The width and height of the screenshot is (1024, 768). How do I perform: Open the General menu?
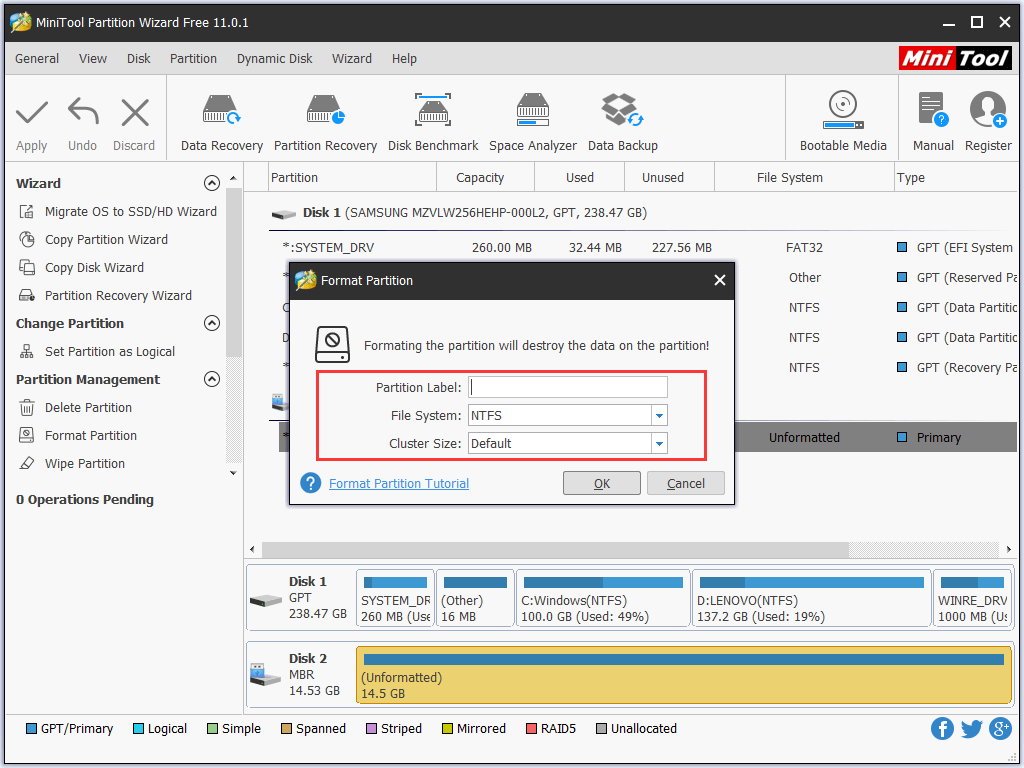click(37, 59)
